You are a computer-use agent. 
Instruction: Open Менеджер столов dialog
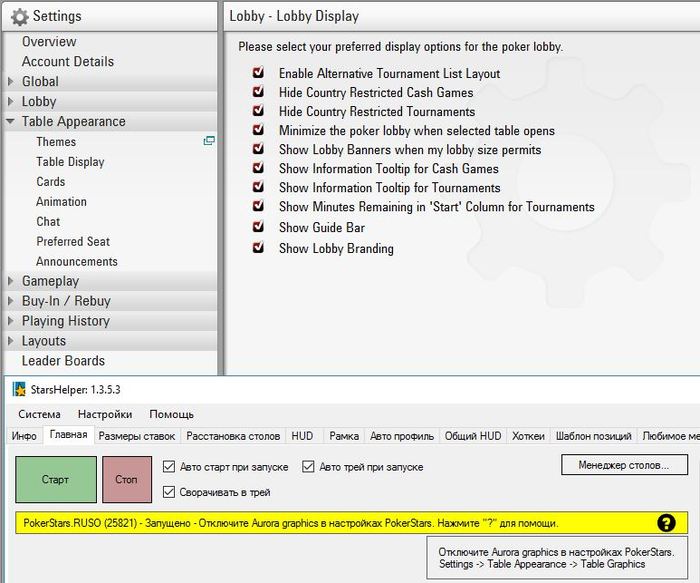click(x=624, y=465)
